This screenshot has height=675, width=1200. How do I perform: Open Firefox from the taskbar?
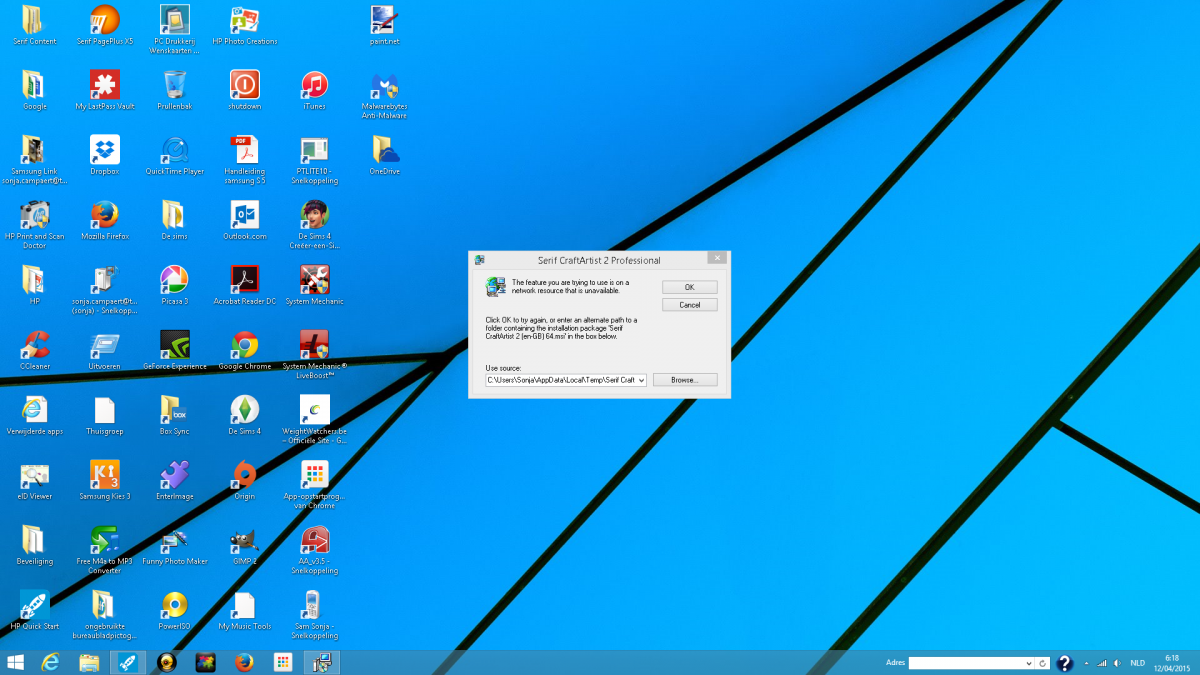point(243,662)
